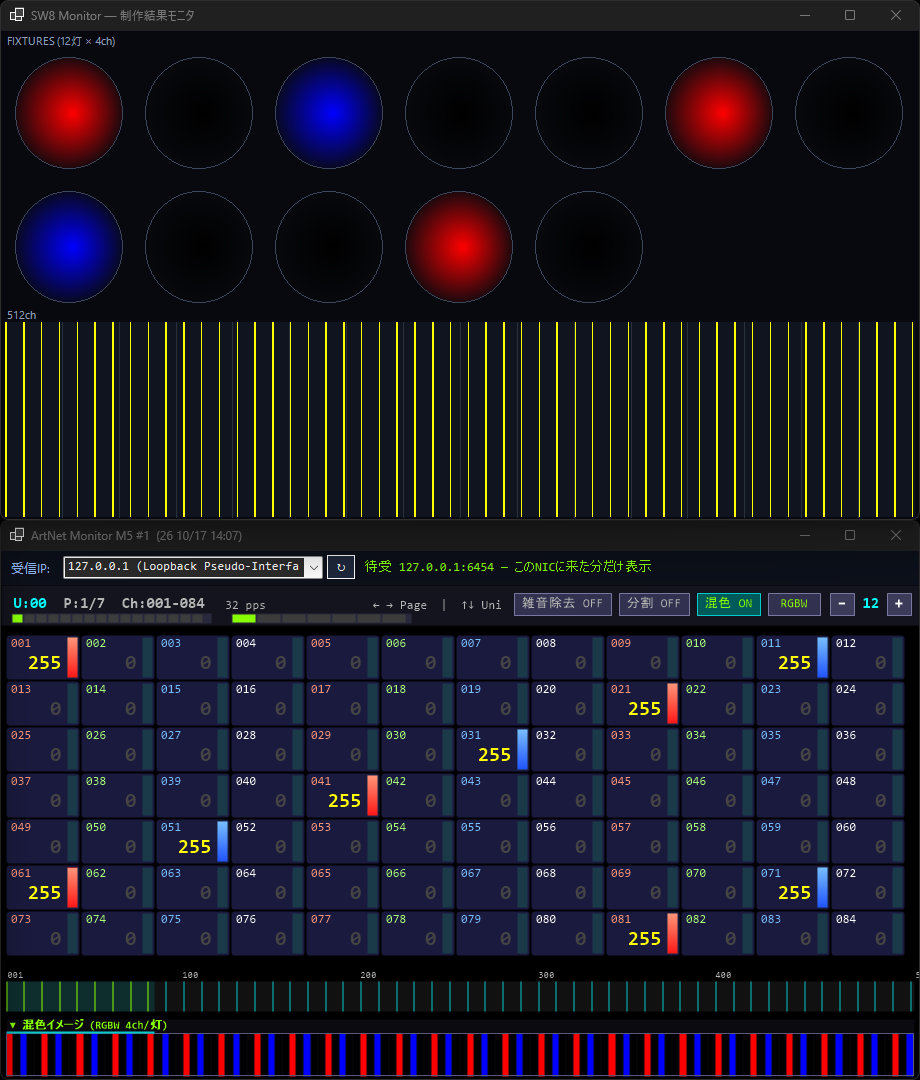Click the FIXTURES (12灯 × 4ch) label
Image resolution: width=920 pixels, height=1080 pixels.
point(61,41)
